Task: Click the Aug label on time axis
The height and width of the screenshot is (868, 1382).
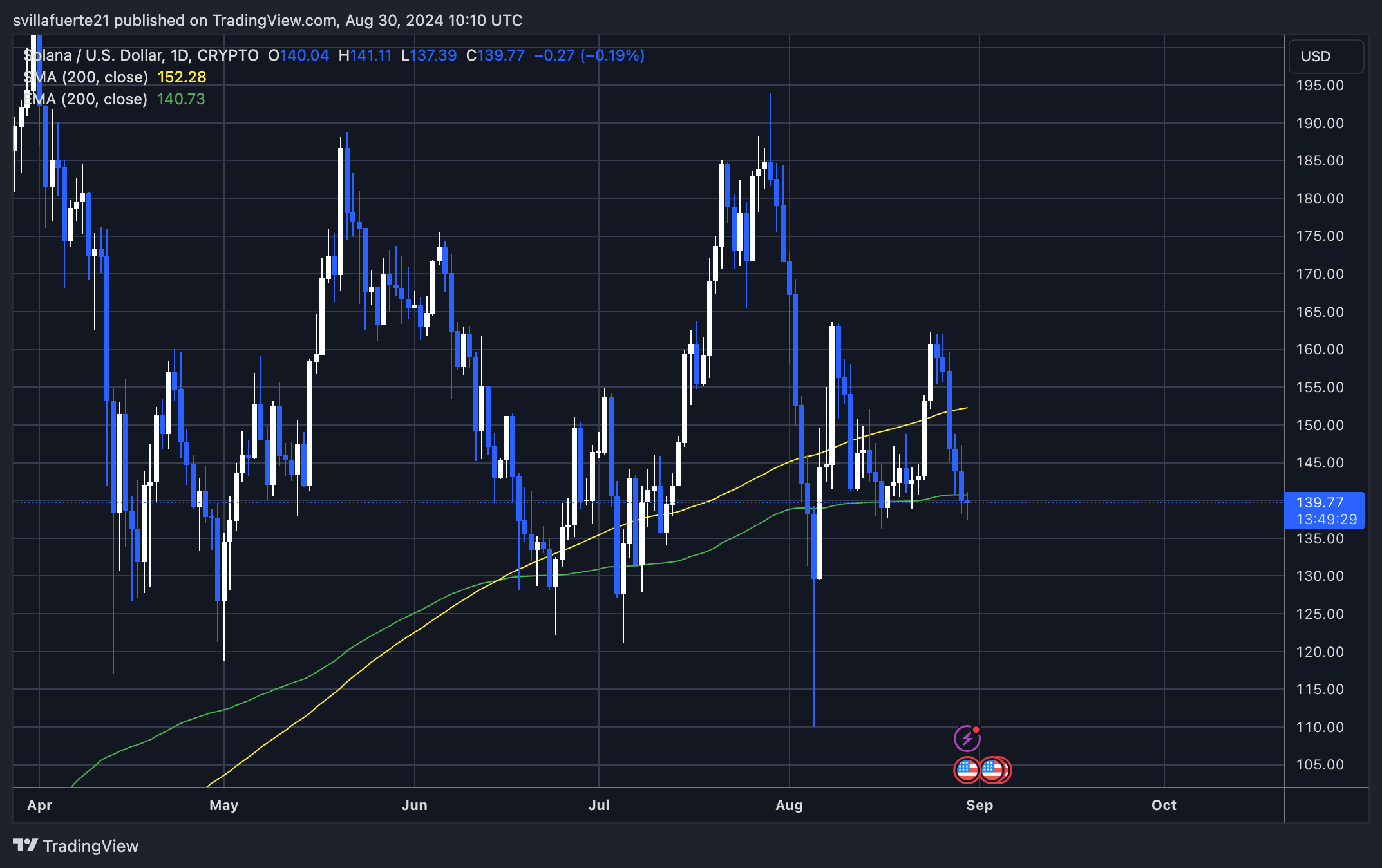Action: coord(789,805)
